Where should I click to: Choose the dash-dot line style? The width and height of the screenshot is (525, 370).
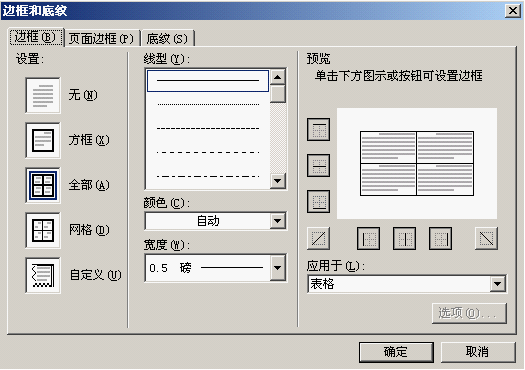click(x=208, y=176)
